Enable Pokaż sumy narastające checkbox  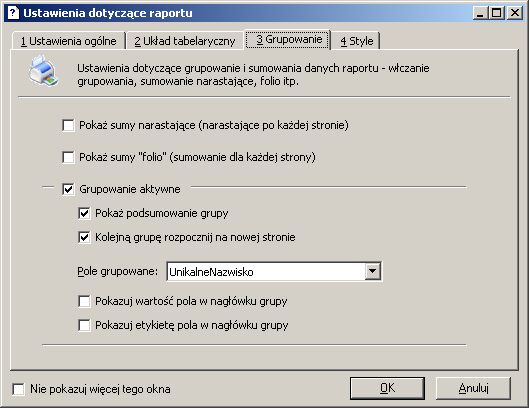click(68, 126)
